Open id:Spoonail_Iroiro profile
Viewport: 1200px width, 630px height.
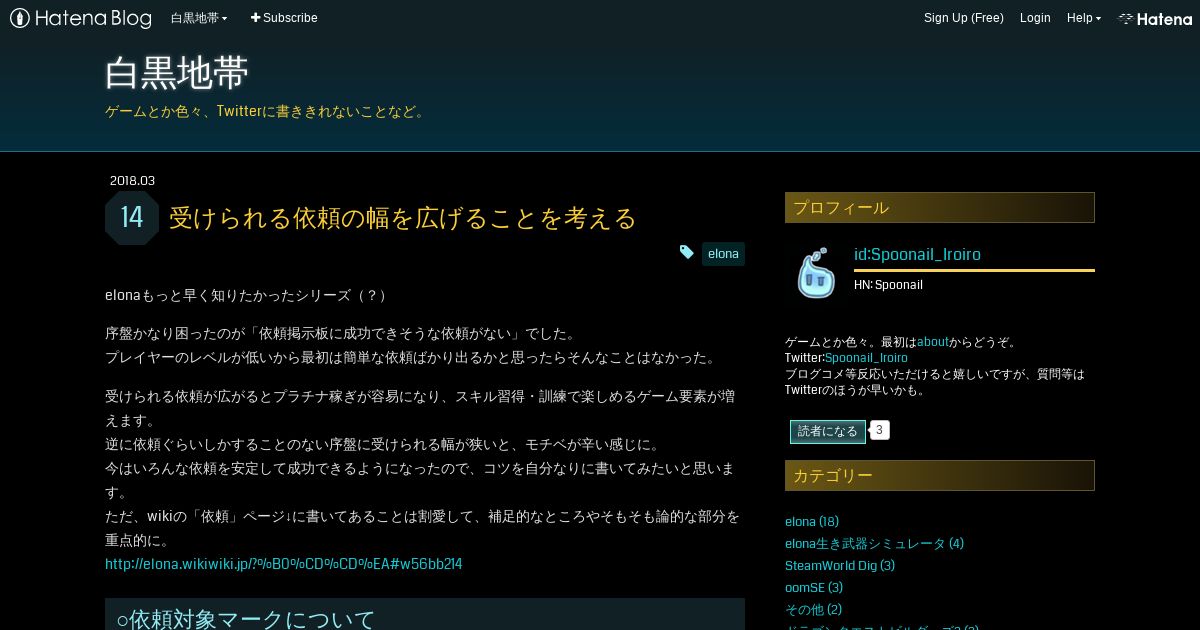tap(917, 255)
